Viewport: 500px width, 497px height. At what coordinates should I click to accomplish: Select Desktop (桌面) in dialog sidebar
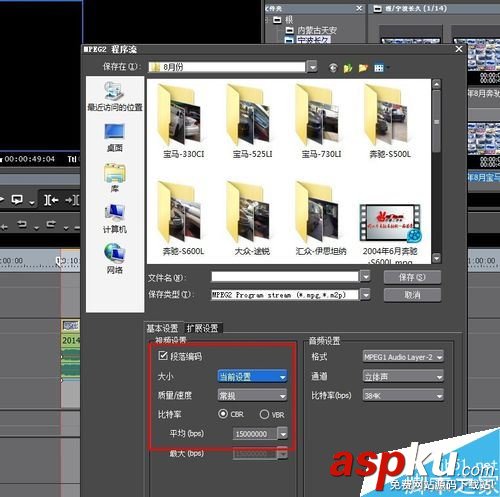coord(115,137)
